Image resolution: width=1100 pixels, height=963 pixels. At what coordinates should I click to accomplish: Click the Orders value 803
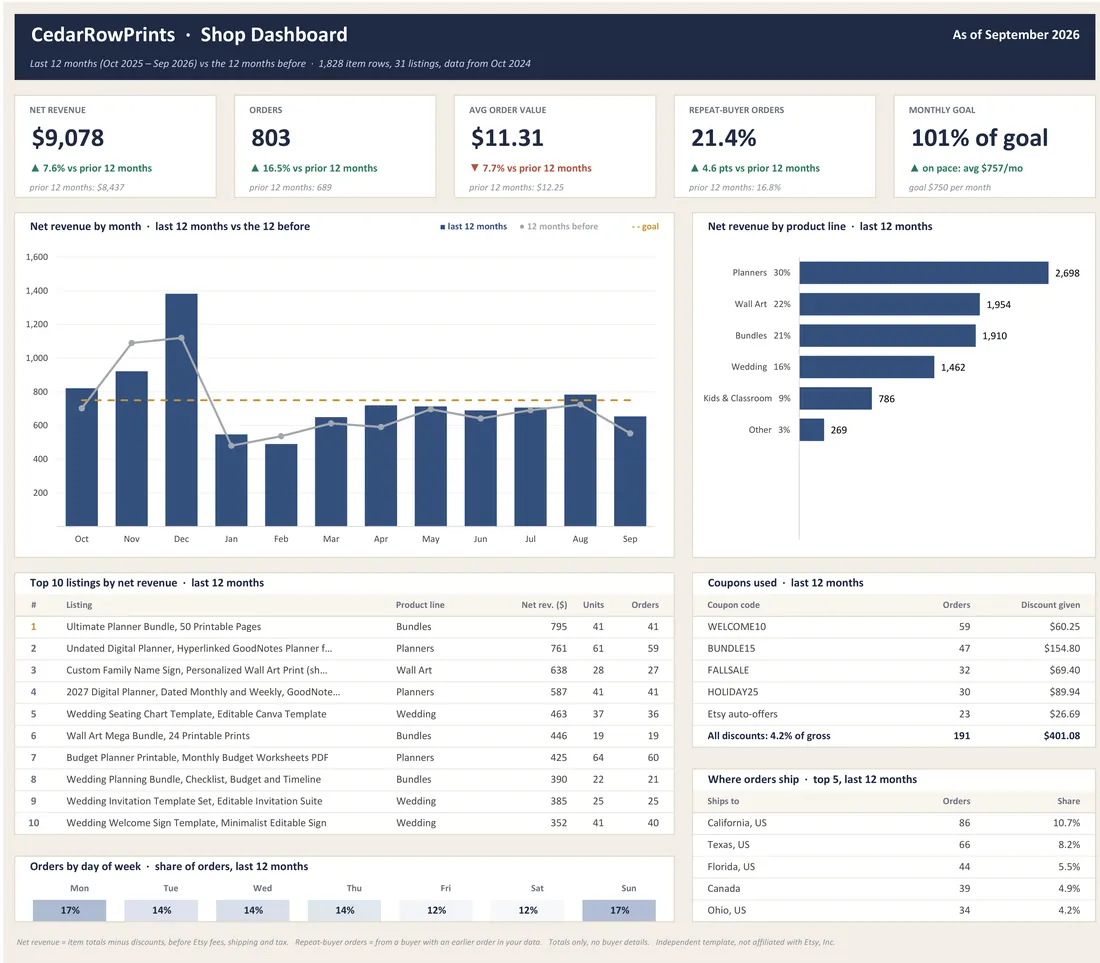tap(271, 138)
